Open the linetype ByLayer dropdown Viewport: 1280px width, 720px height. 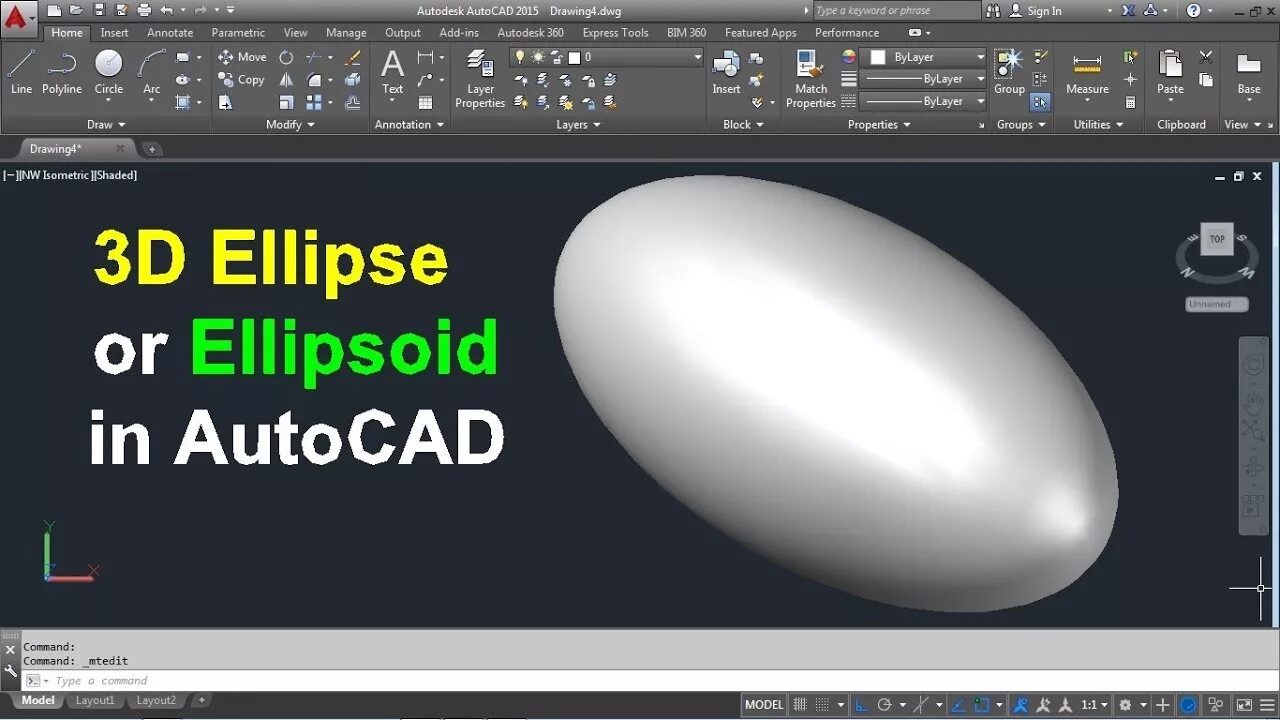point(924,101)
